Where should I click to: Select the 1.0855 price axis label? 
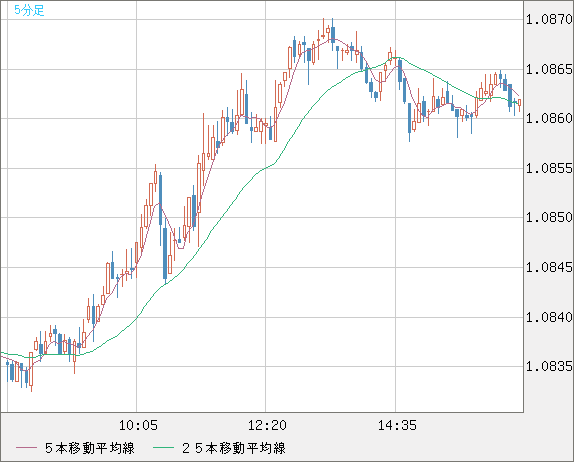549,168
